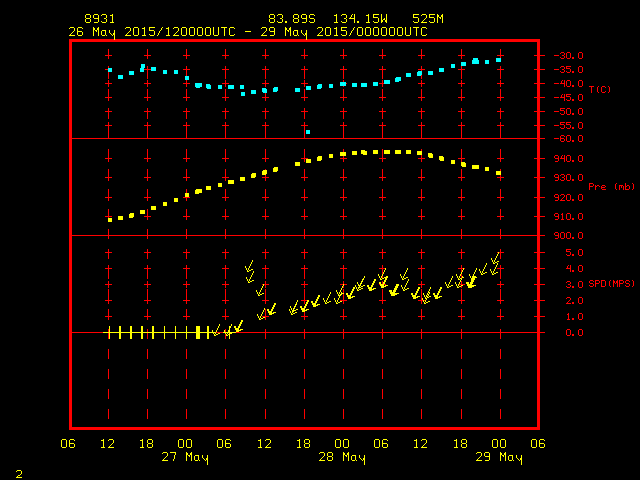Select temperature tick "-40.0"

(x=568, y=84)
